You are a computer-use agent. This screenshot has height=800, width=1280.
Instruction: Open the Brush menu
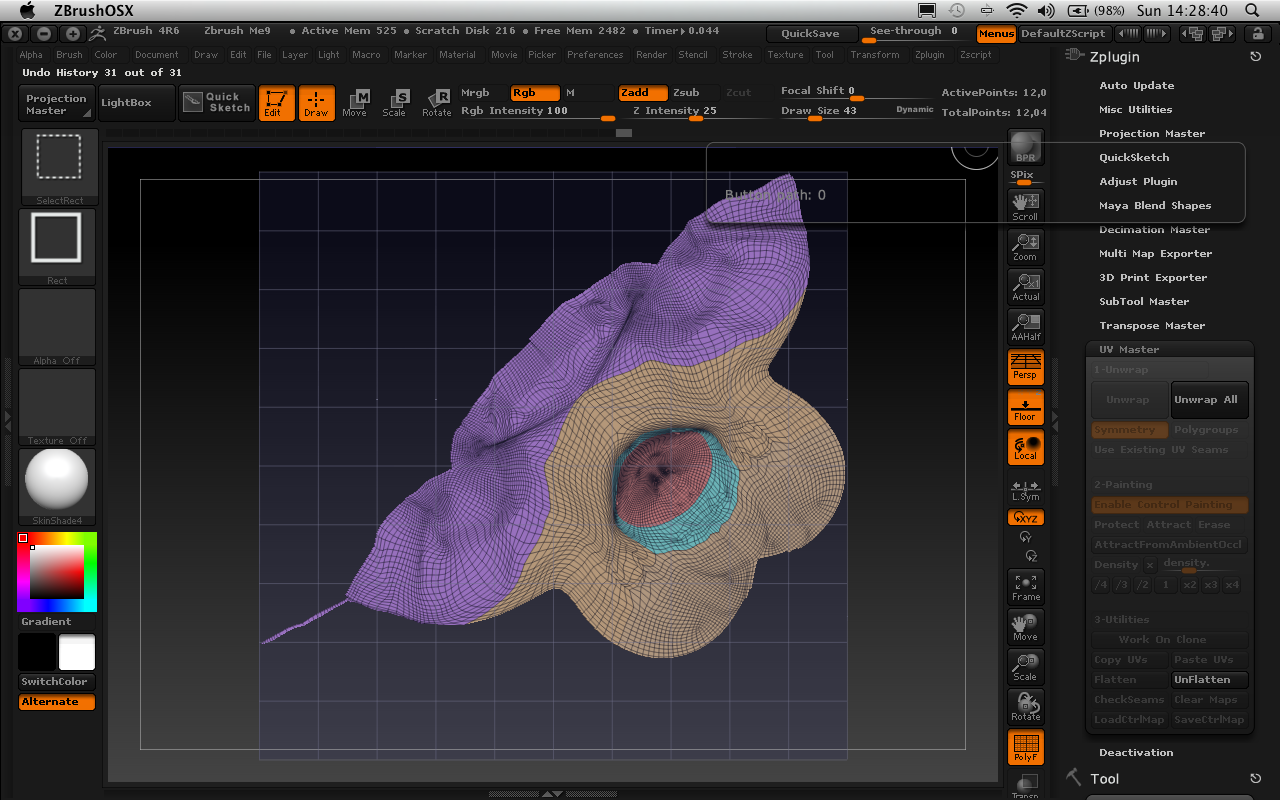pos(70,55)
